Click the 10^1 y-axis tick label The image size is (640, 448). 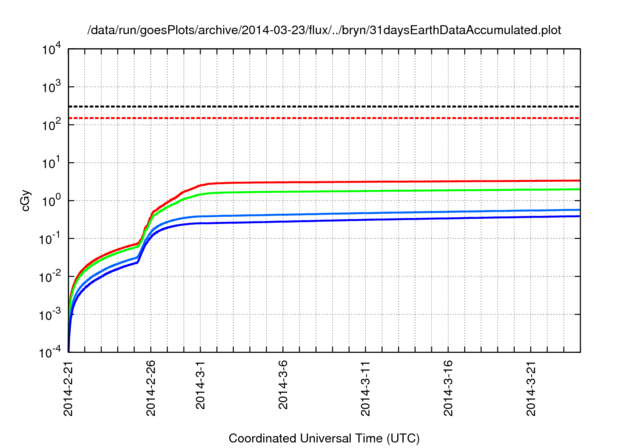point(51,163)
